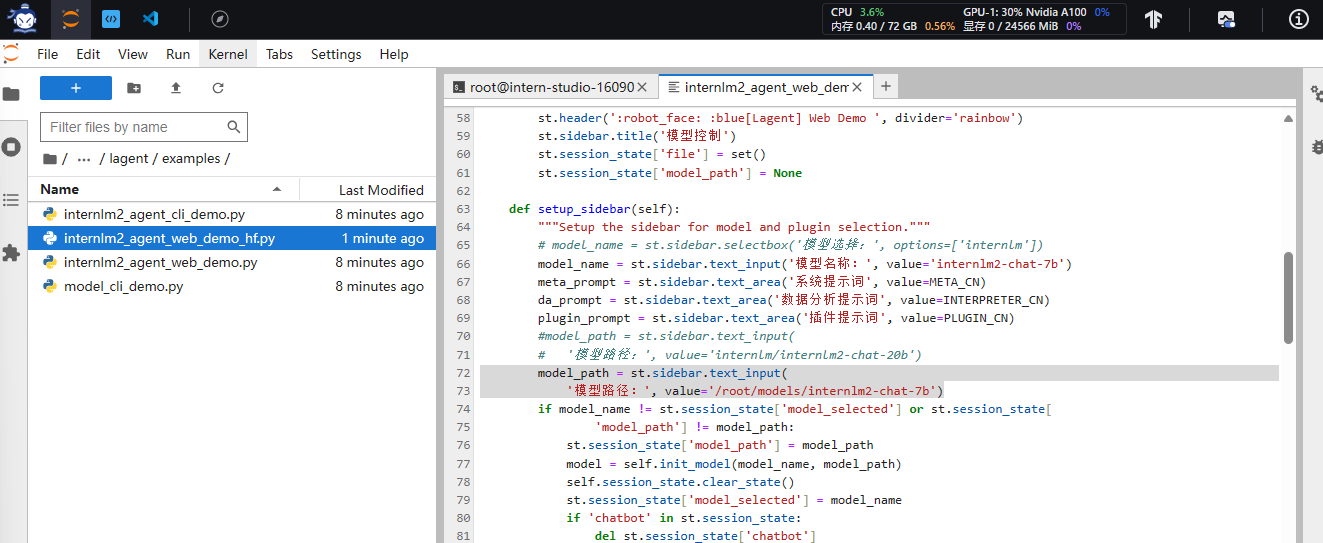The height and width of the screenshot is (543, 1323).
Task: Open the Tabs menu
Action: click(279, 54)
